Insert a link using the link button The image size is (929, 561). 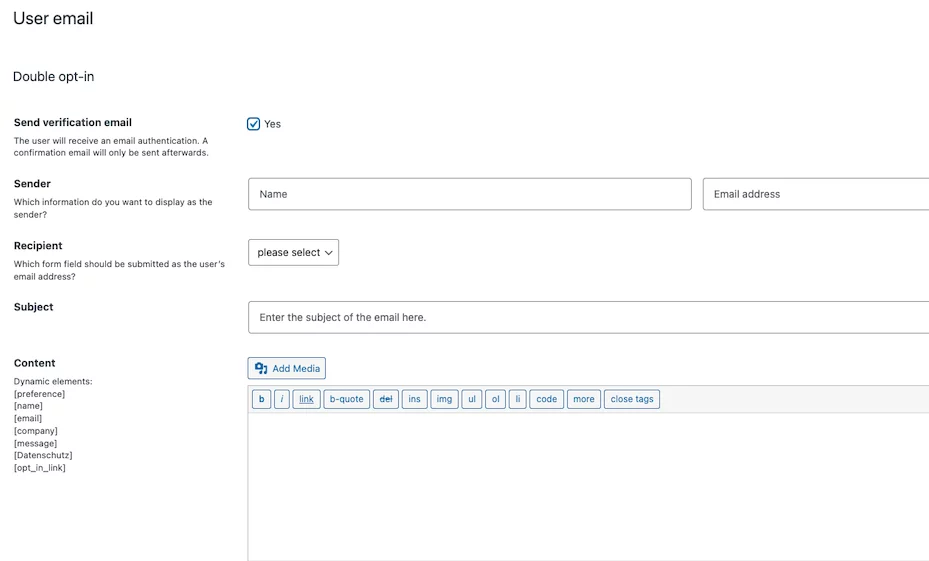tap(306, 399)
